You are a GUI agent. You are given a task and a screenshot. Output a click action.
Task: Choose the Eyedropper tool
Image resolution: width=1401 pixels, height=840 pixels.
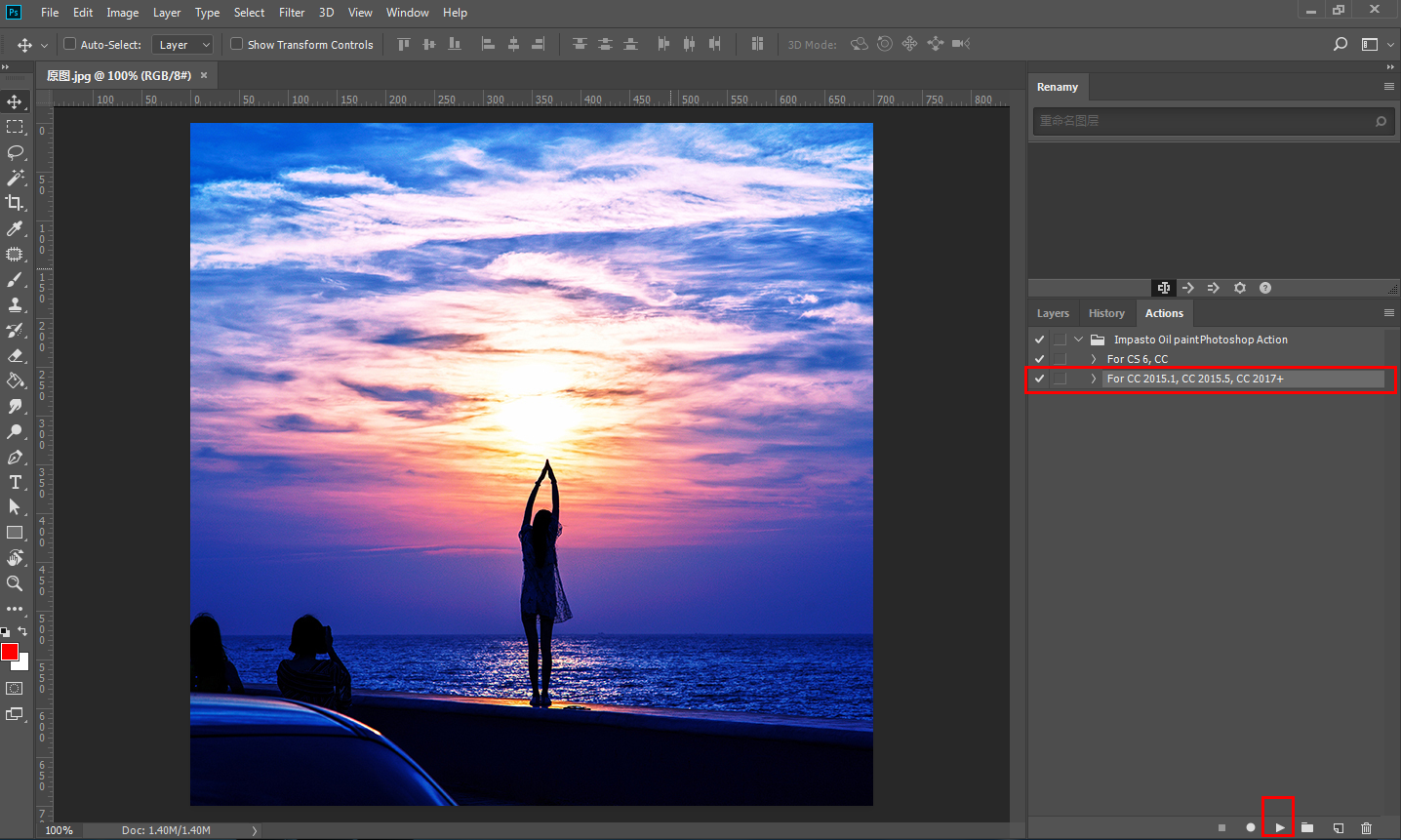15,228
